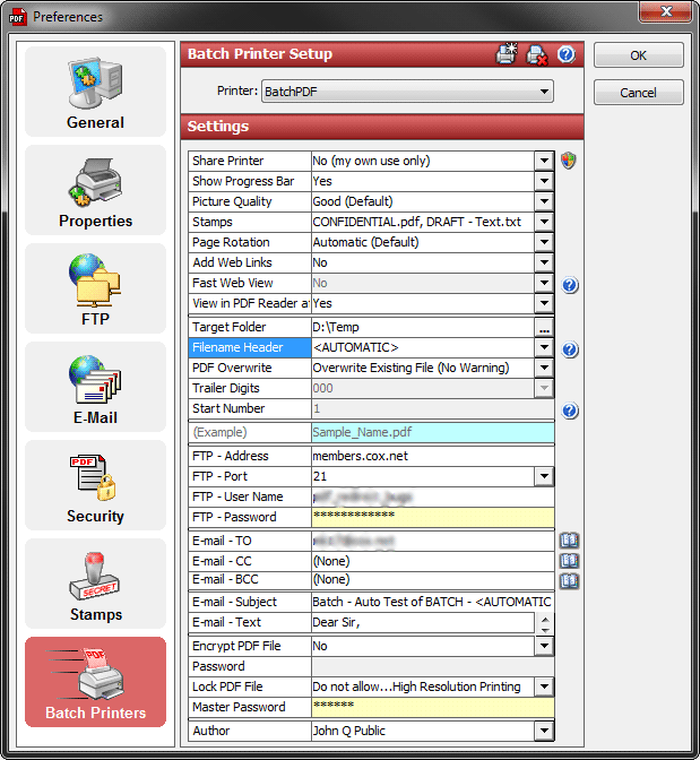
Task: Open help from the Batch Printer Setup header
Action: point(566,54)
